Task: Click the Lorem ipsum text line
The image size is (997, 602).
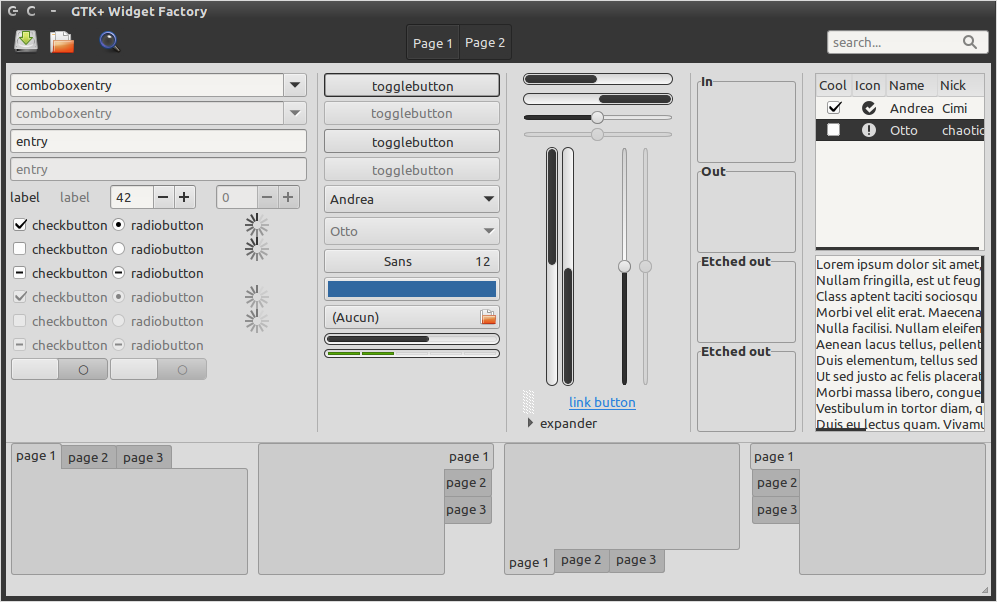Action: [x=898, y=264]
